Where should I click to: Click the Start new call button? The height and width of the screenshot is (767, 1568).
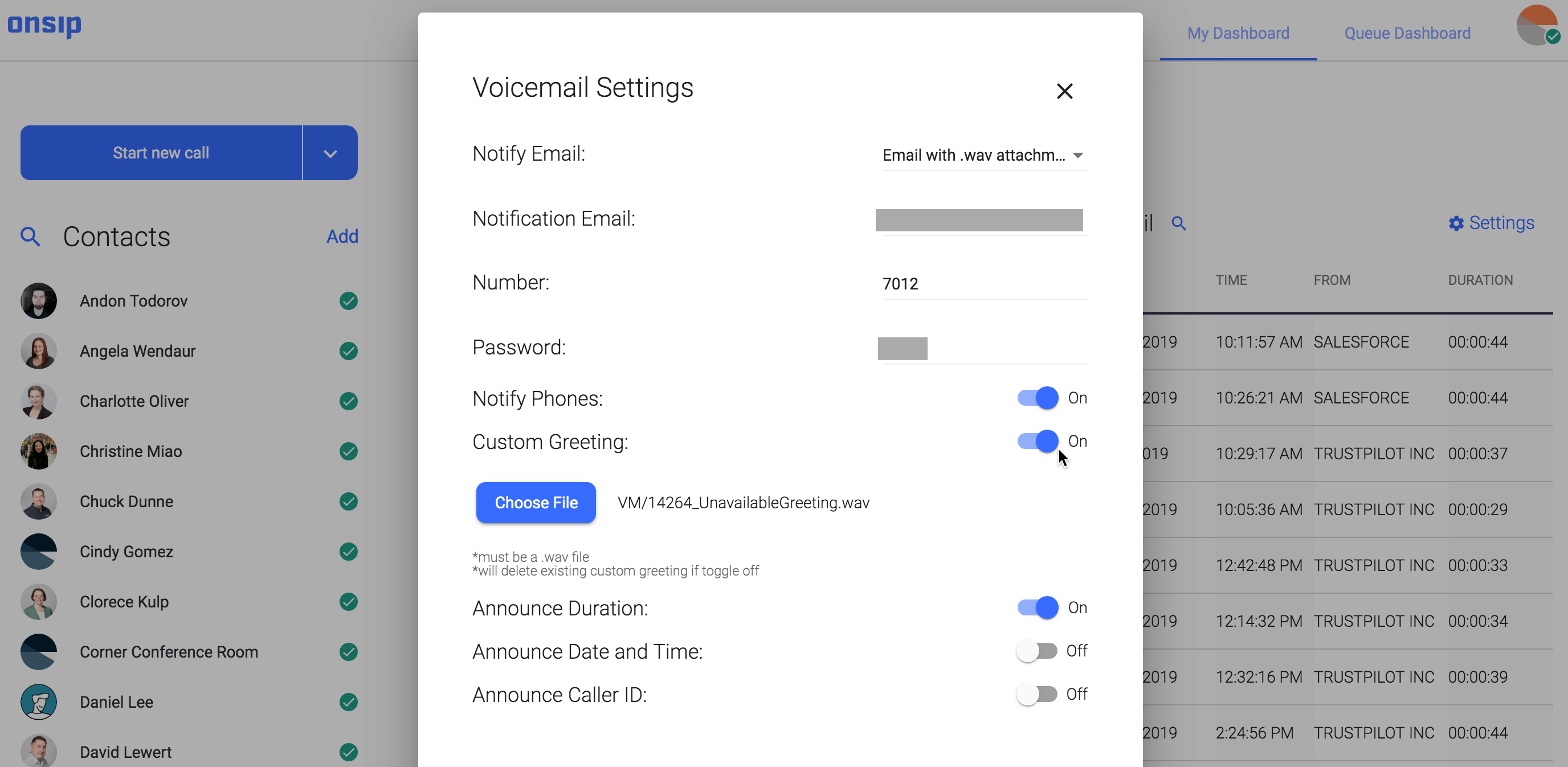click(160, 153)
